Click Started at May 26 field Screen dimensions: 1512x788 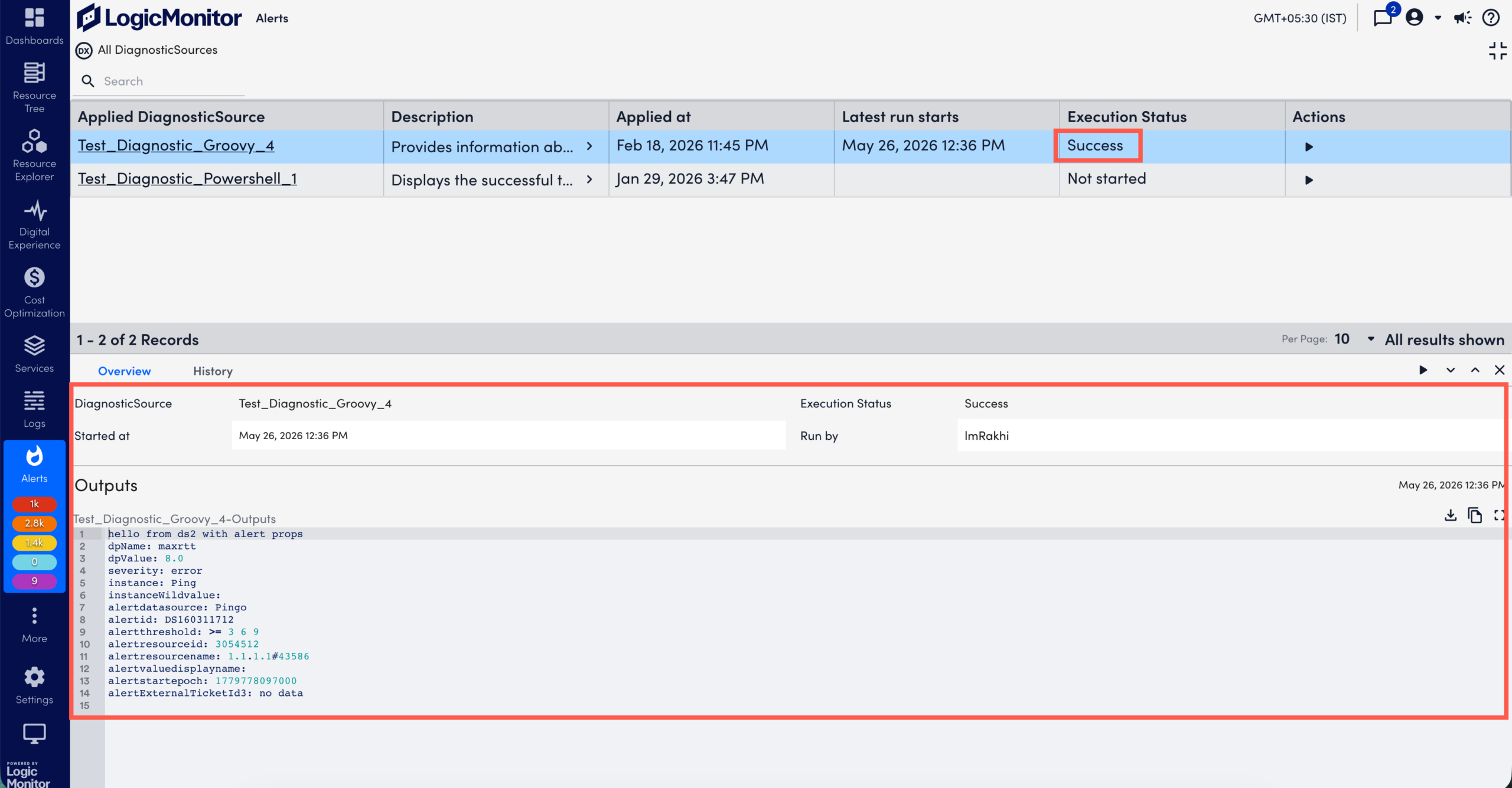(509, 436)
